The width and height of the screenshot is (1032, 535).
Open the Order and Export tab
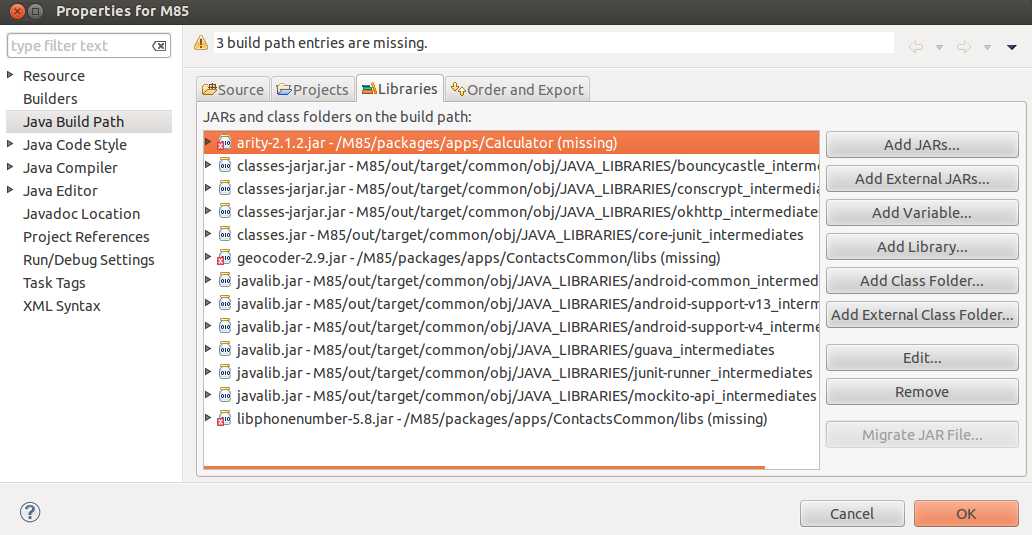[x=517, y=89]
